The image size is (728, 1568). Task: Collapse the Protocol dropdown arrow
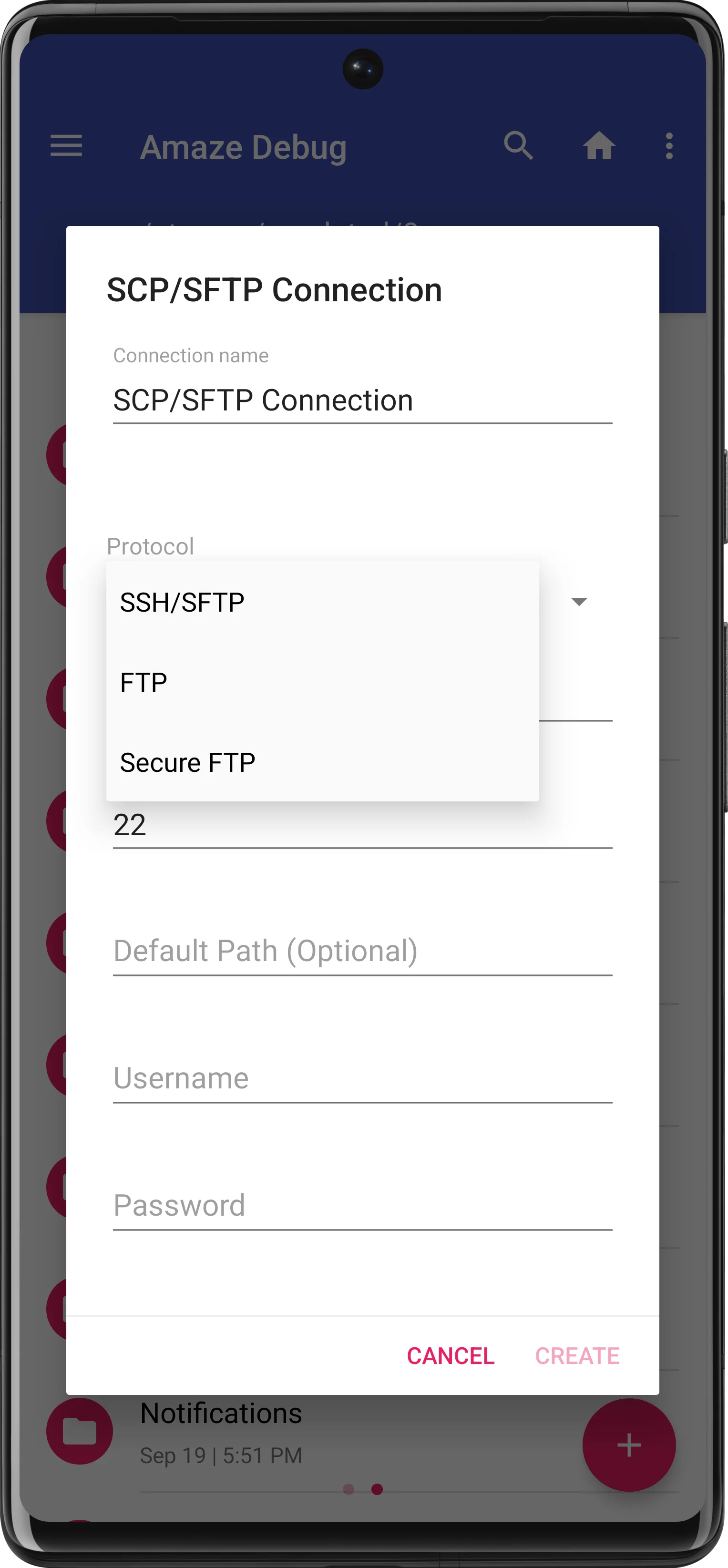click(x=579, y=601)
